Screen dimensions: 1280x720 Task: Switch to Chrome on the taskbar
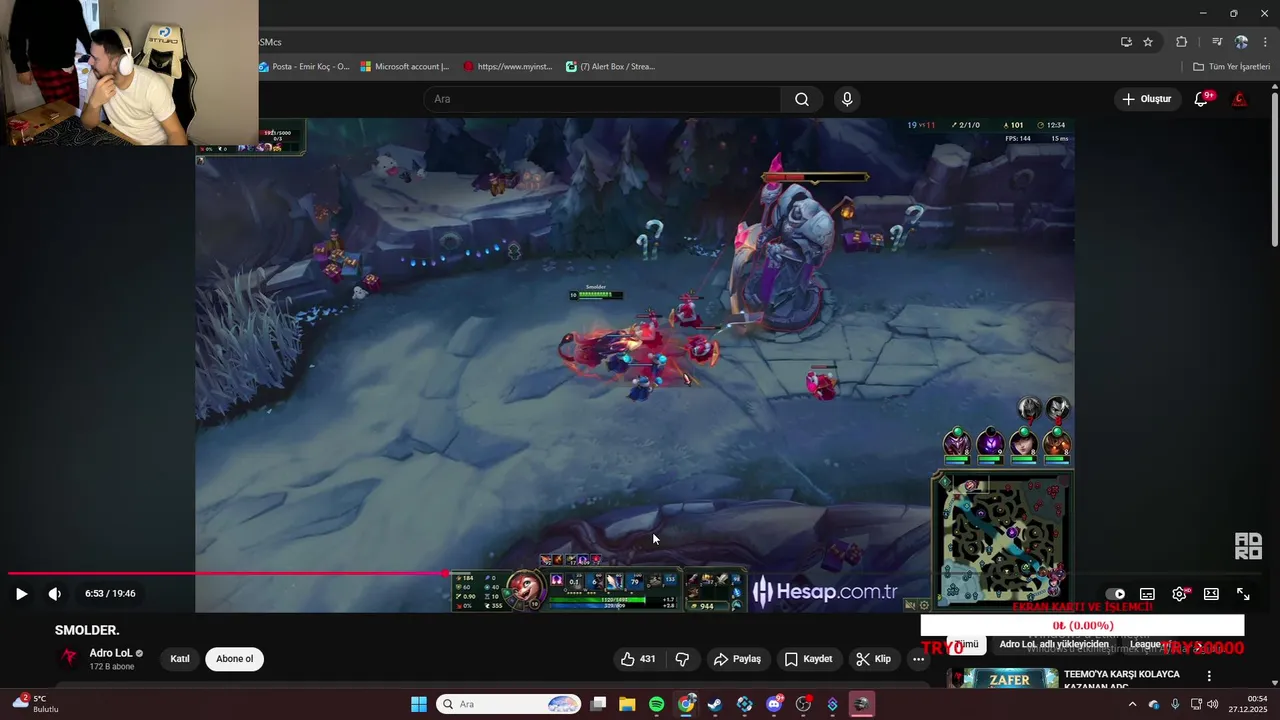point(686,704)
